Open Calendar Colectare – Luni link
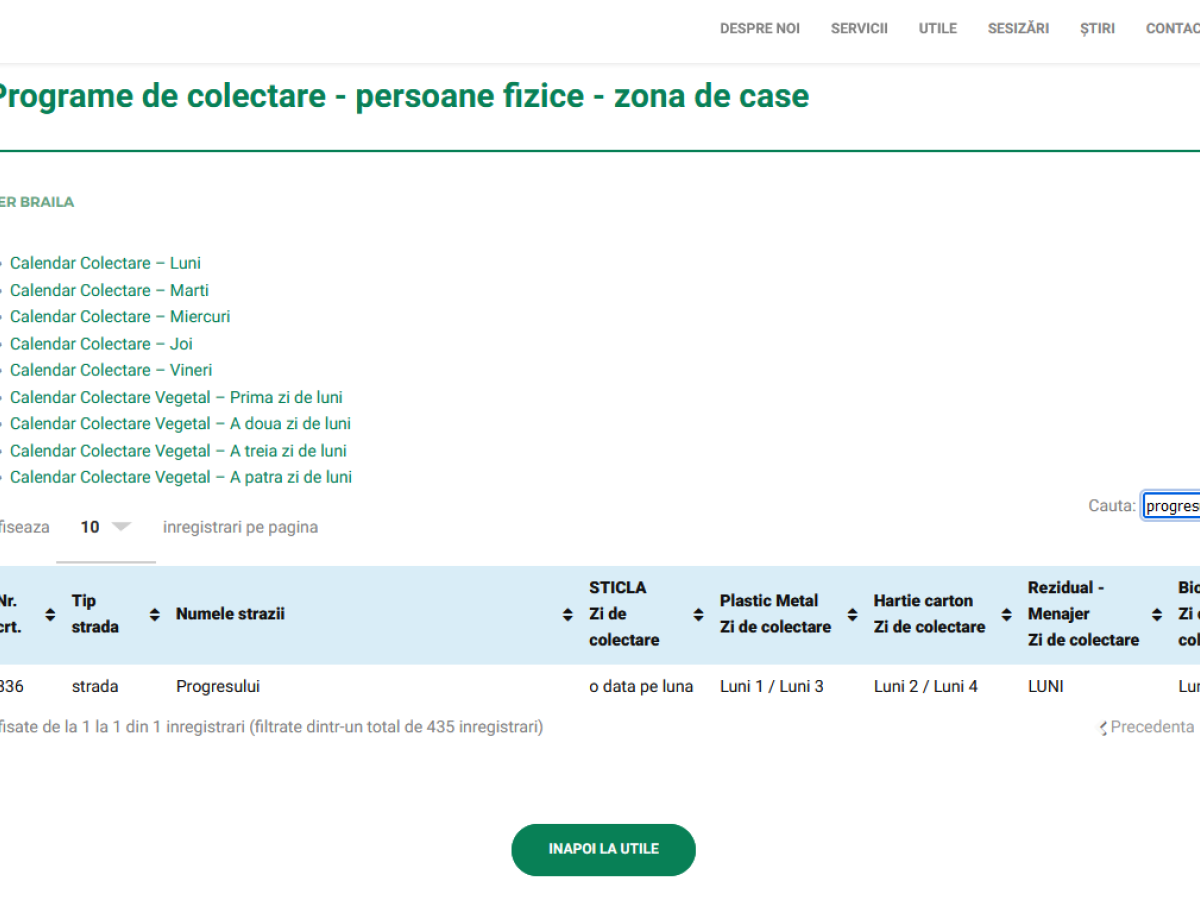 point(105,263)
